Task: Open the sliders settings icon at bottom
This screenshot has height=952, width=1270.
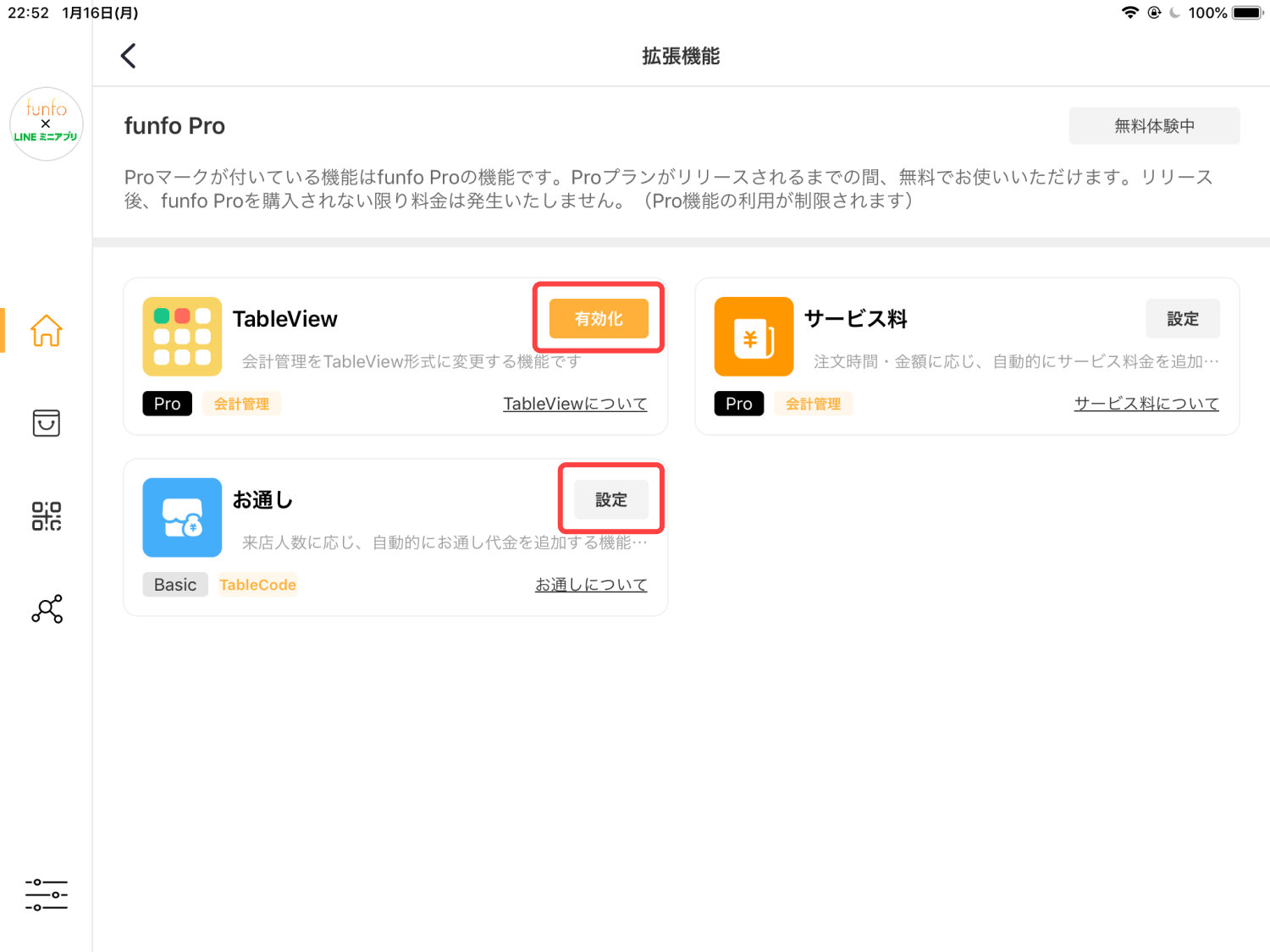Action: tap(47, 894)
